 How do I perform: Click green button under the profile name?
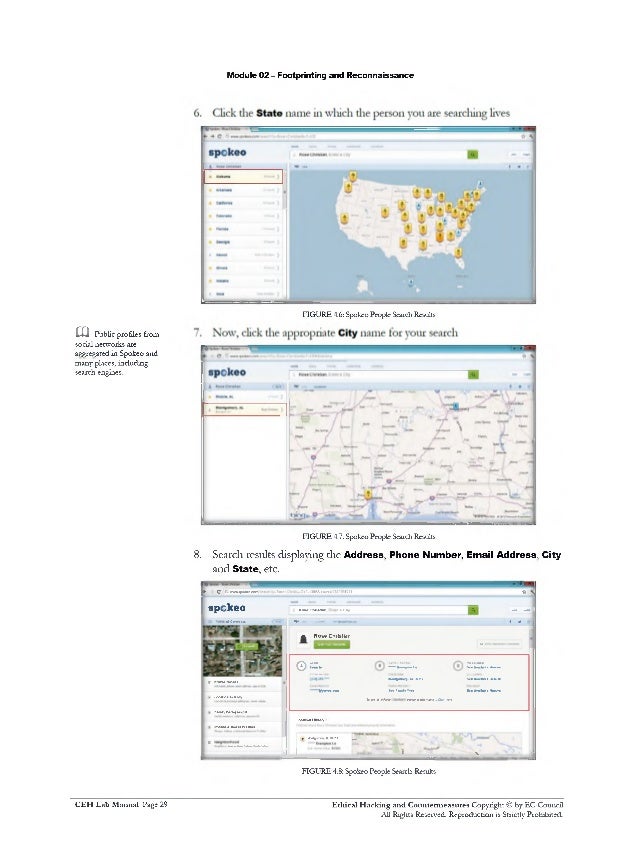click(x=331, y=644)
